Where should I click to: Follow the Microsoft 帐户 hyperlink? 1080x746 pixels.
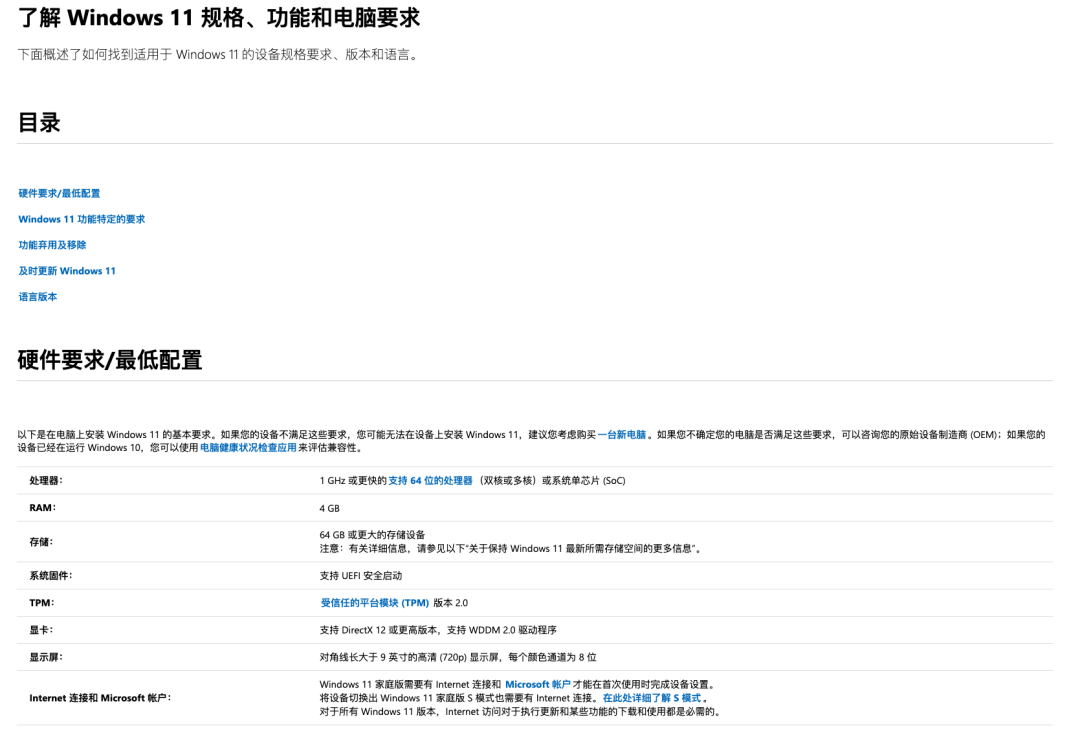[538, 685]
